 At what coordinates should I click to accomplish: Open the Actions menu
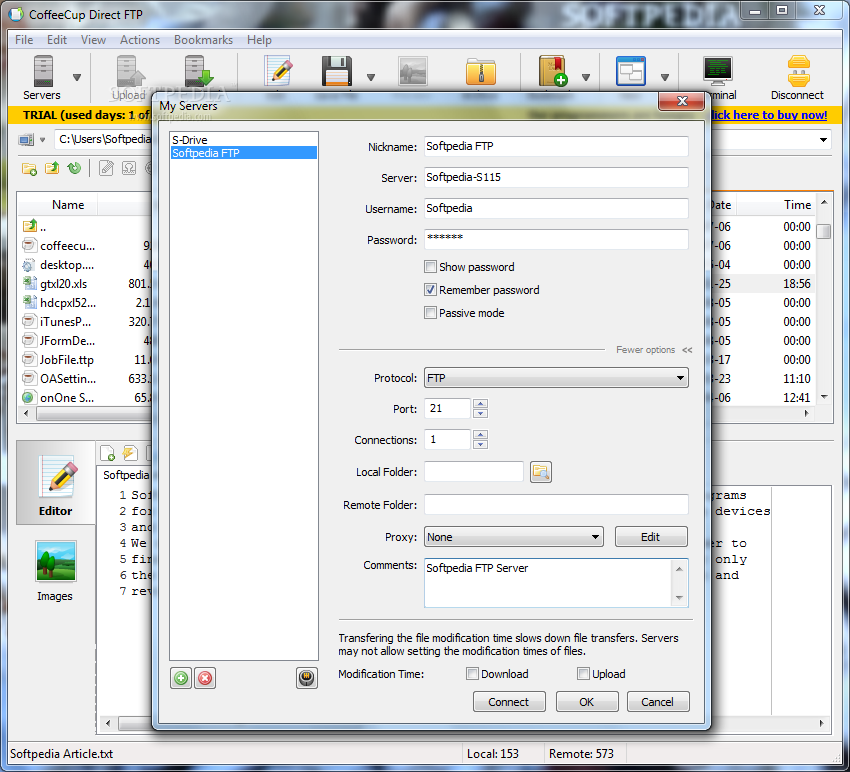[x=140, y=40]
